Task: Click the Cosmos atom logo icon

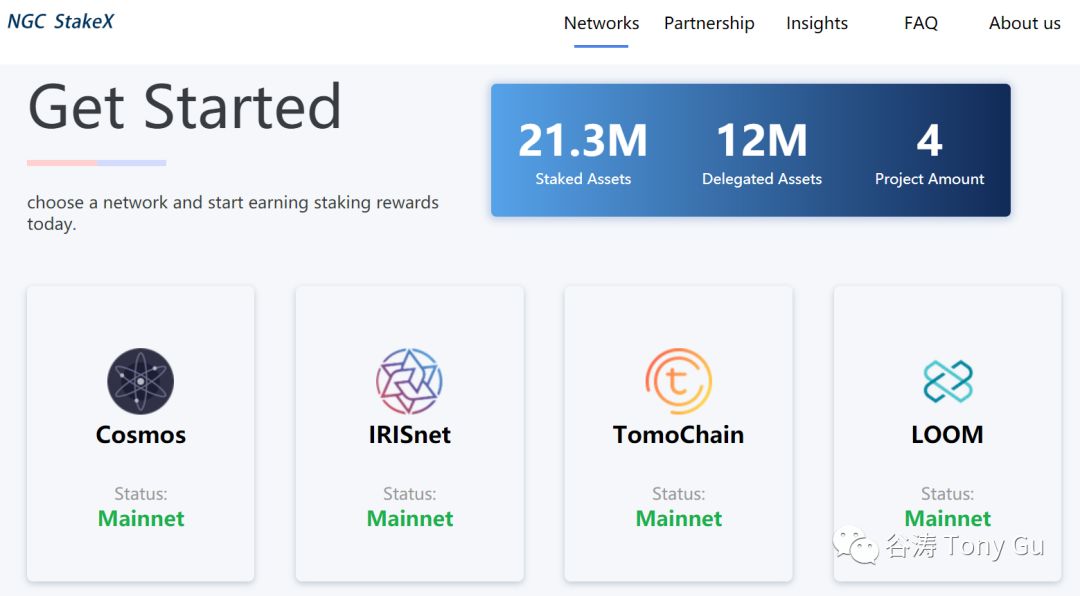Action: (x=141, y=381)
